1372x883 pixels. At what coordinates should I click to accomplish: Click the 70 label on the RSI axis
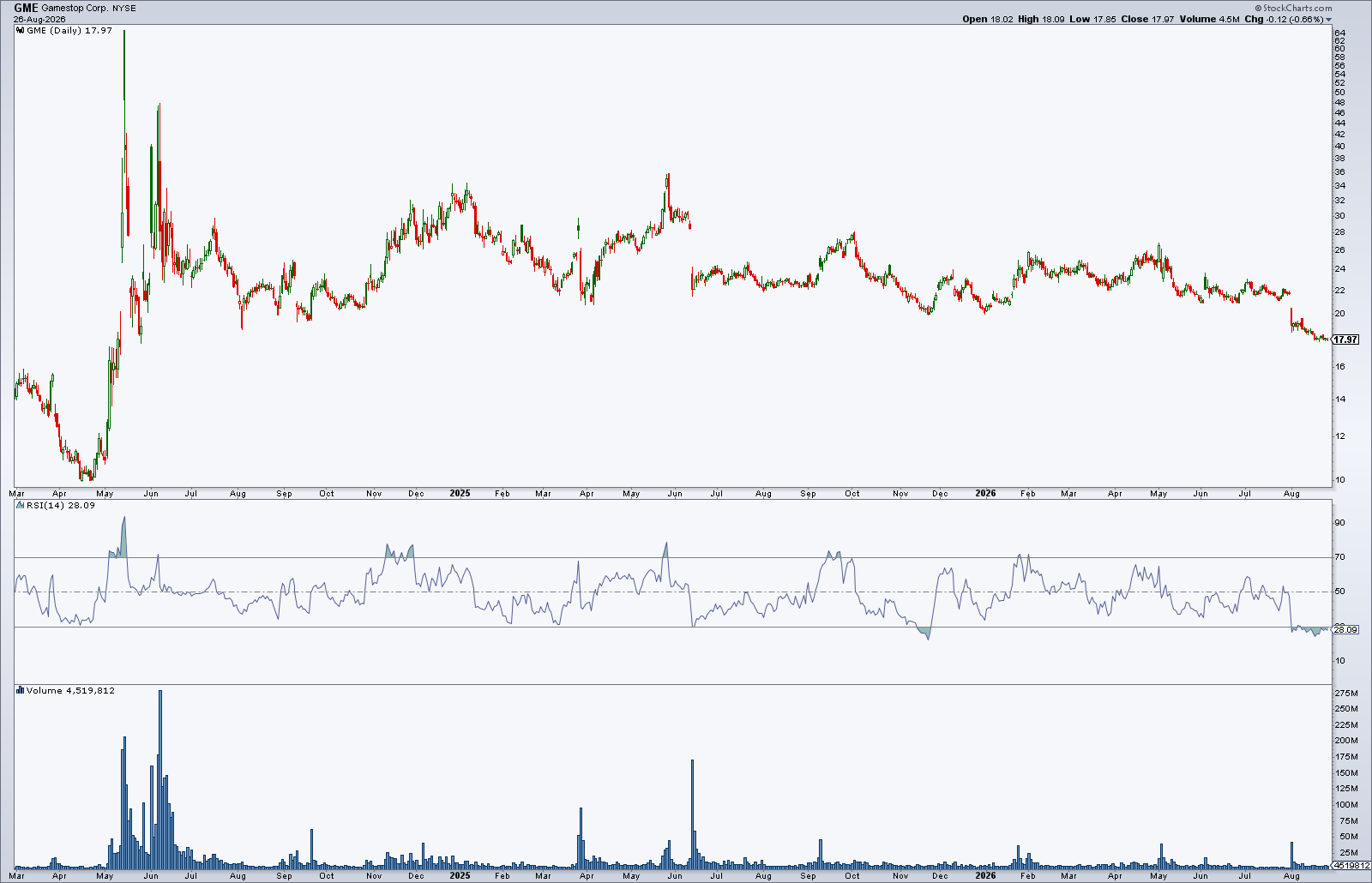[x=1339, y=557]
